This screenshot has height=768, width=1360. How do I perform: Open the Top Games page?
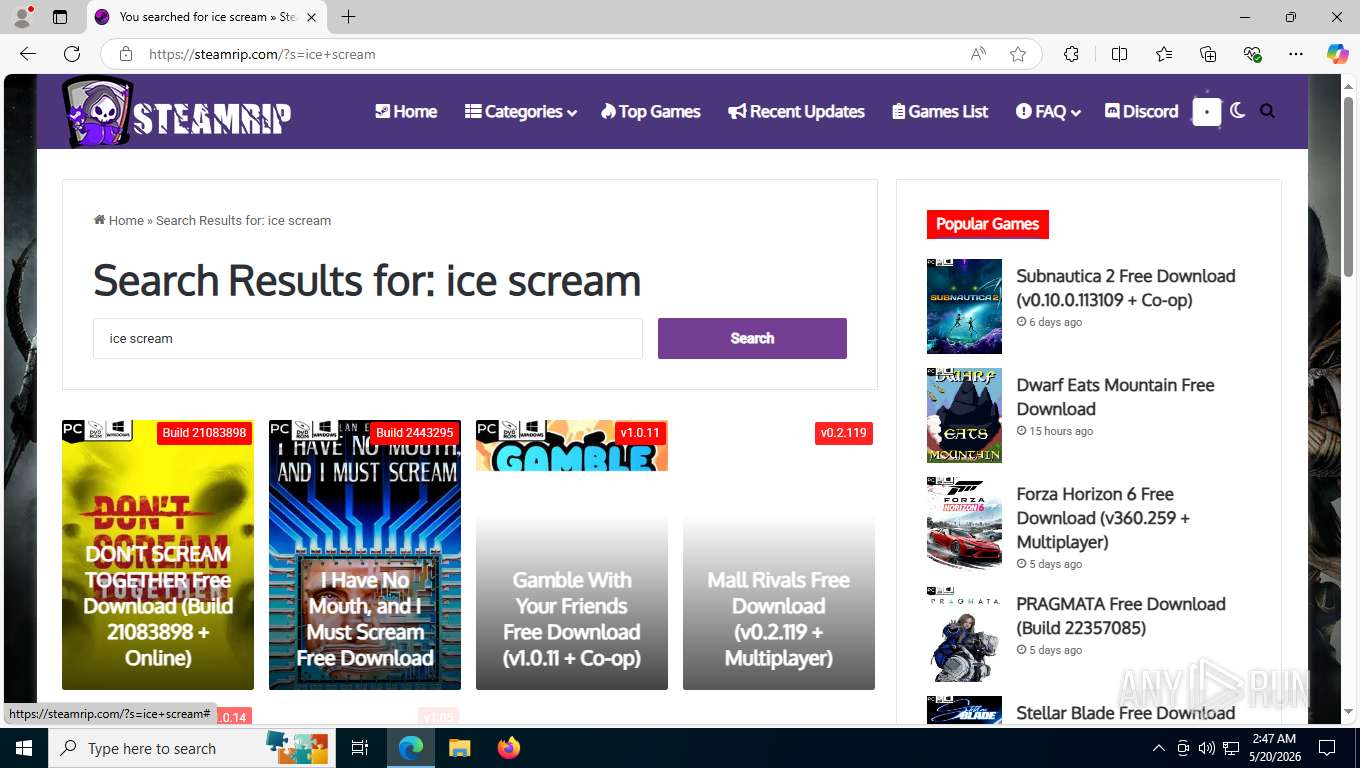coord(651,111)
